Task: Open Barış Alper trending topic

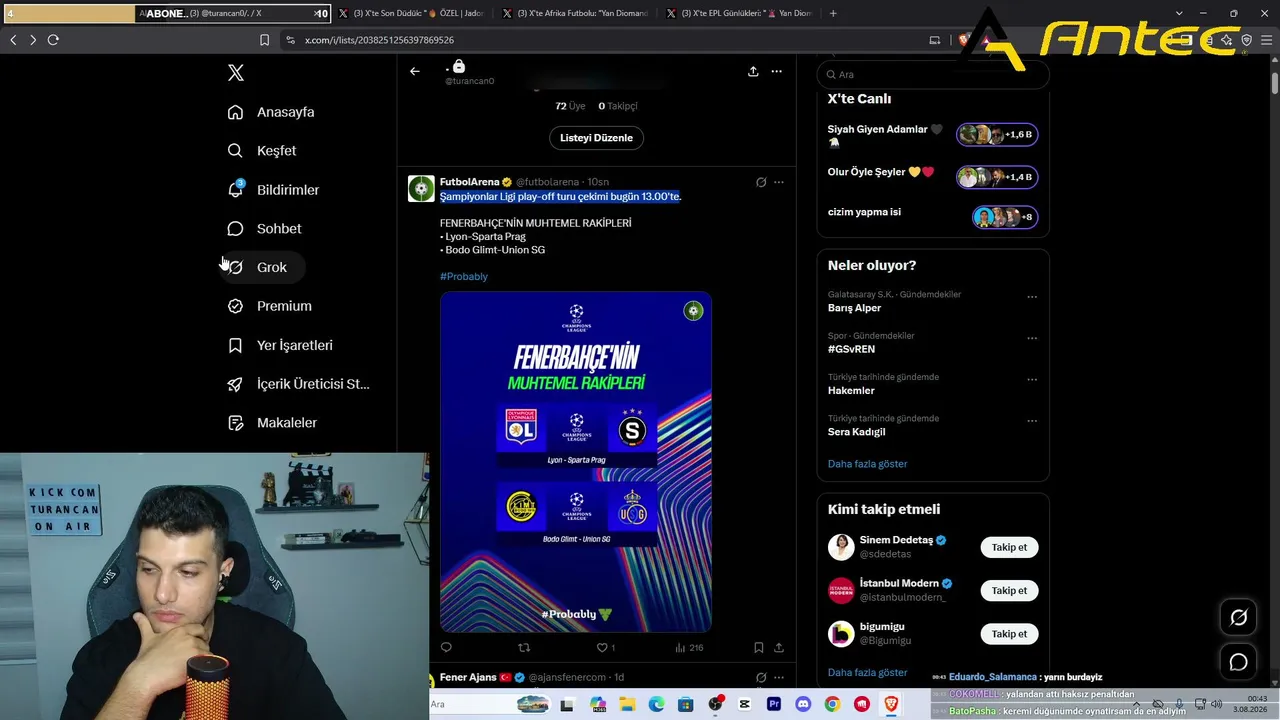Action: click(854, 308)
